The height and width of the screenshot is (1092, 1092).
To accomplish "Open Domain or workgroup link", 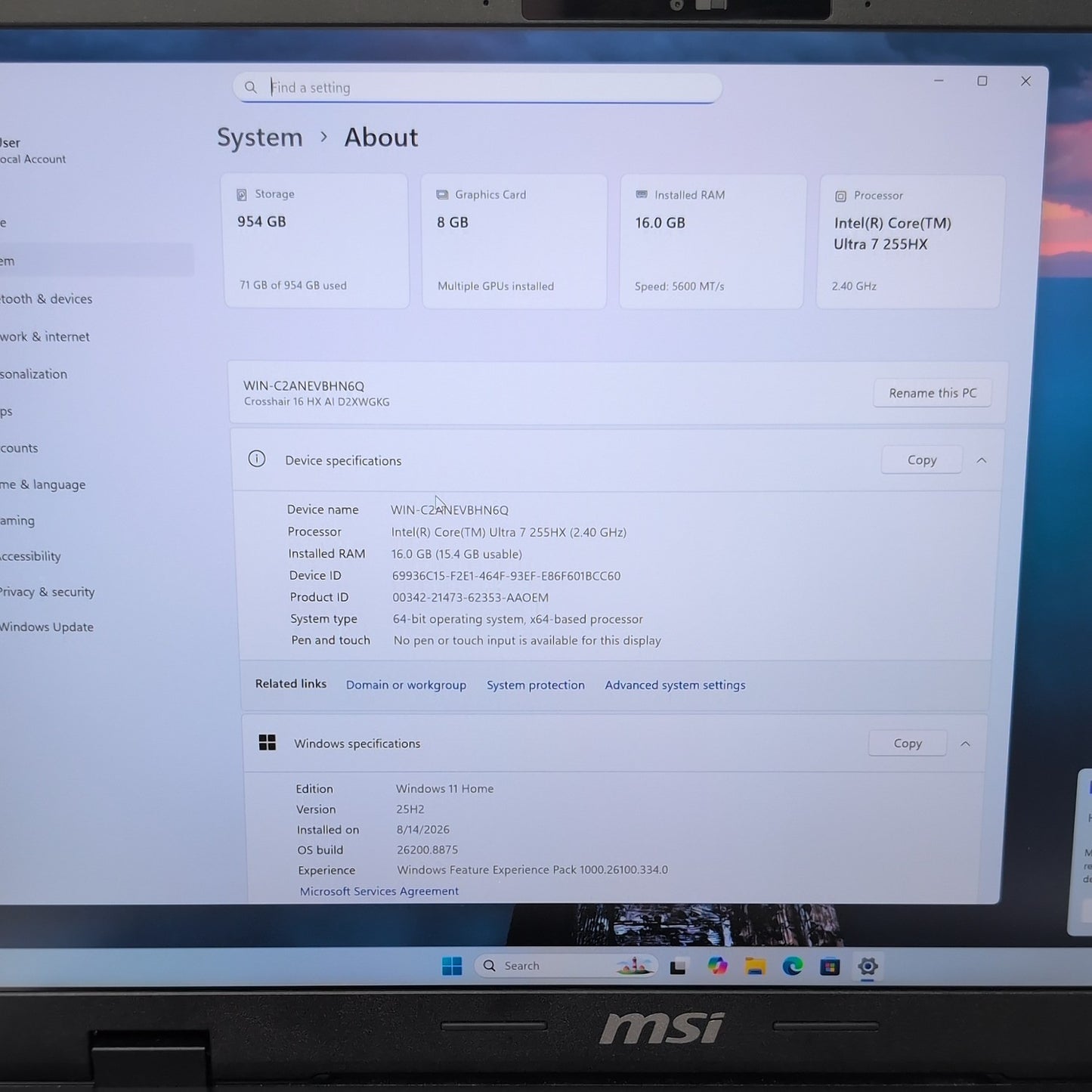I will tap(406, 685).
